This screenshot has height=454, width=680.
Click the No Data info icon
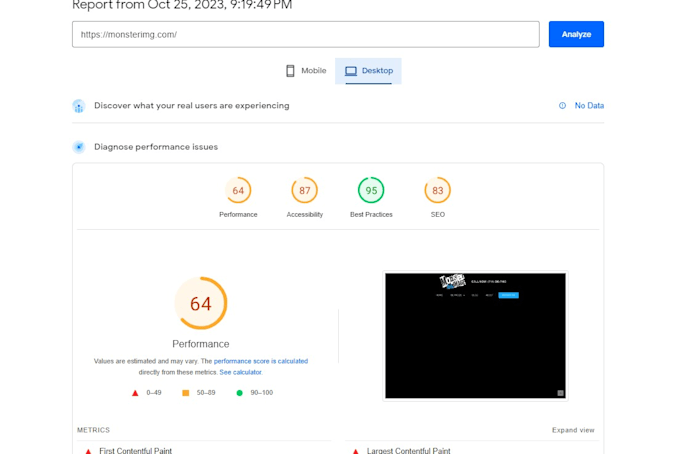click(562, 105)
